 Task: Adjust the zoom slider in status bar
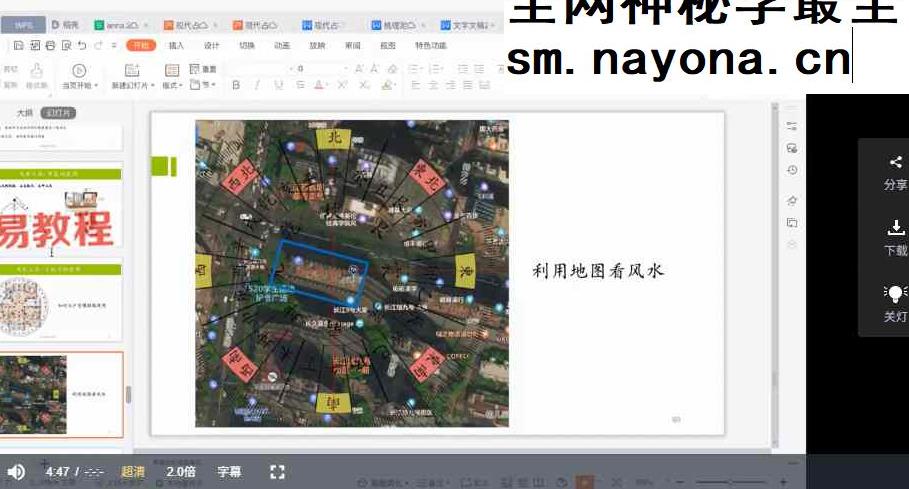coord(729,482)
